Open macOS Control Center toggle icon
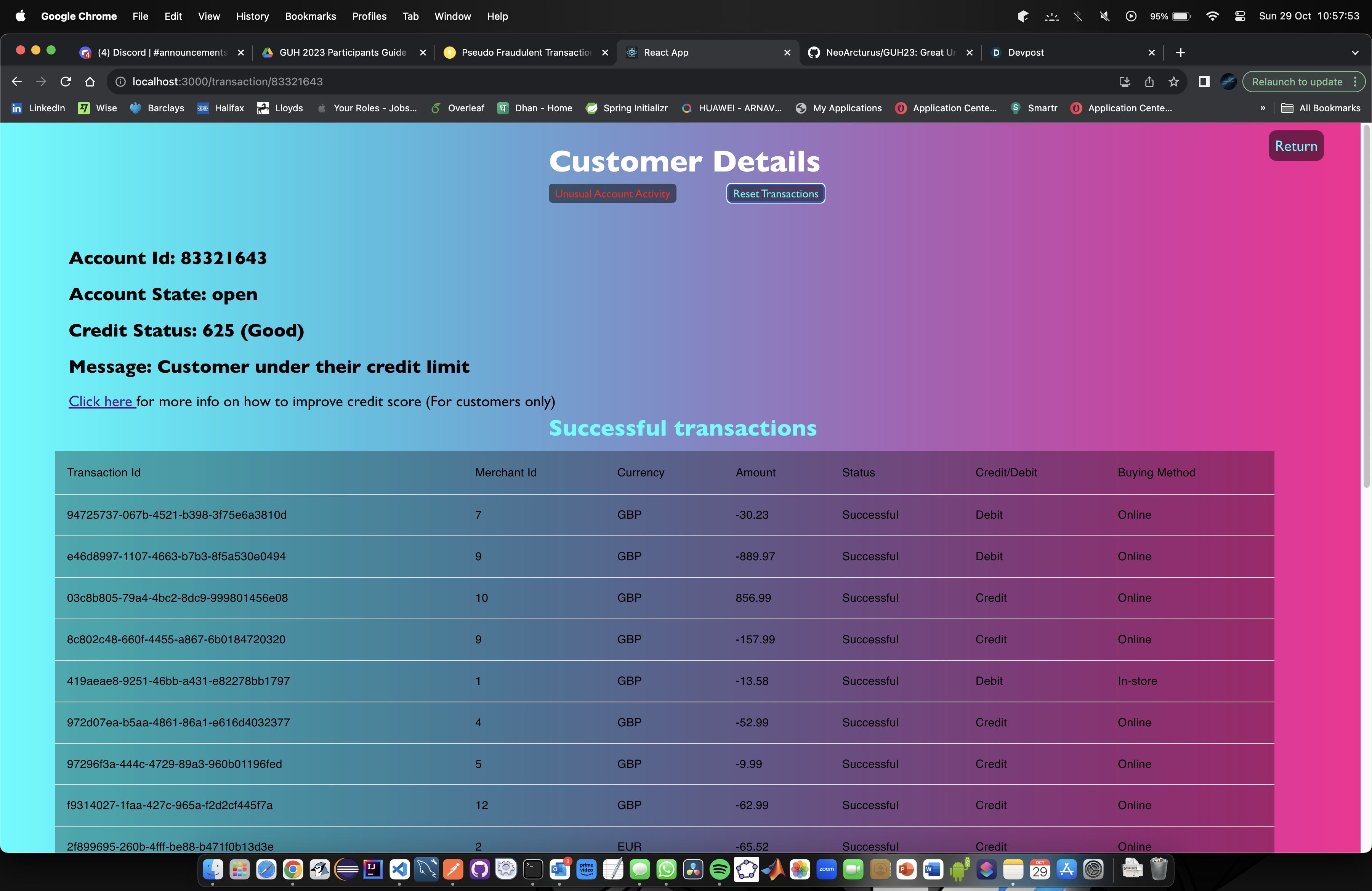 1239,16
